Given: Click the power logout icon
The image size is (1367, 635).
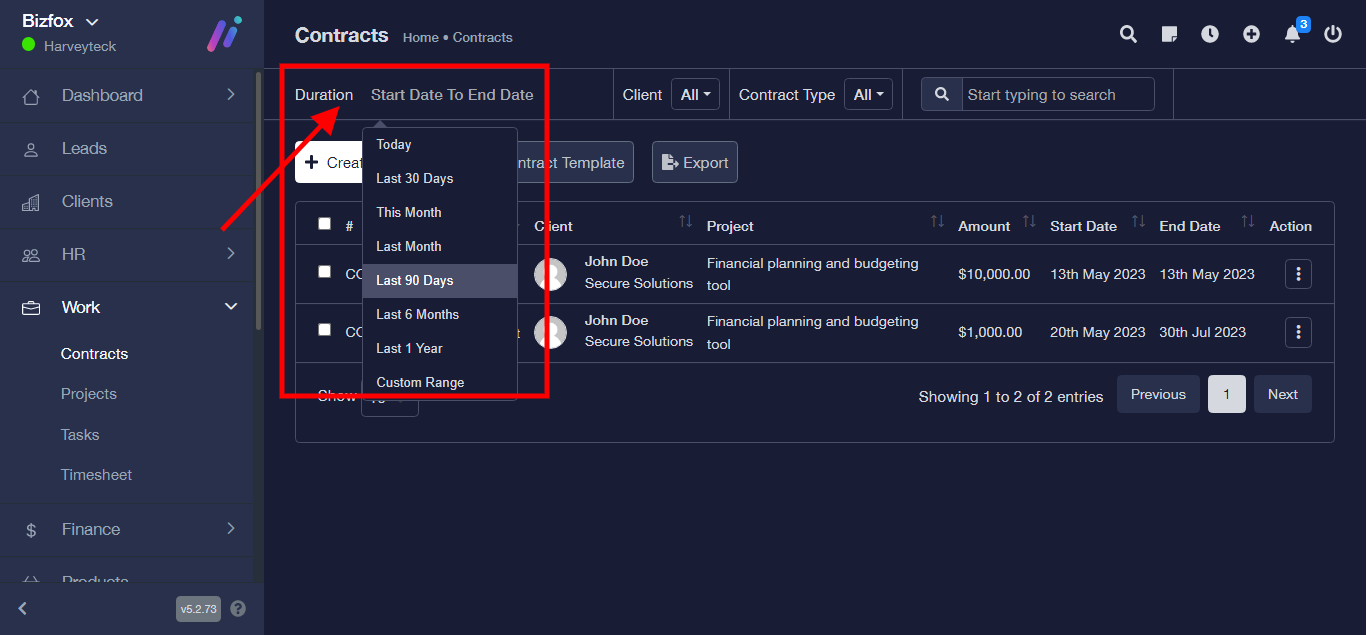Looking at the screenshot, I should coord(1333,35).
